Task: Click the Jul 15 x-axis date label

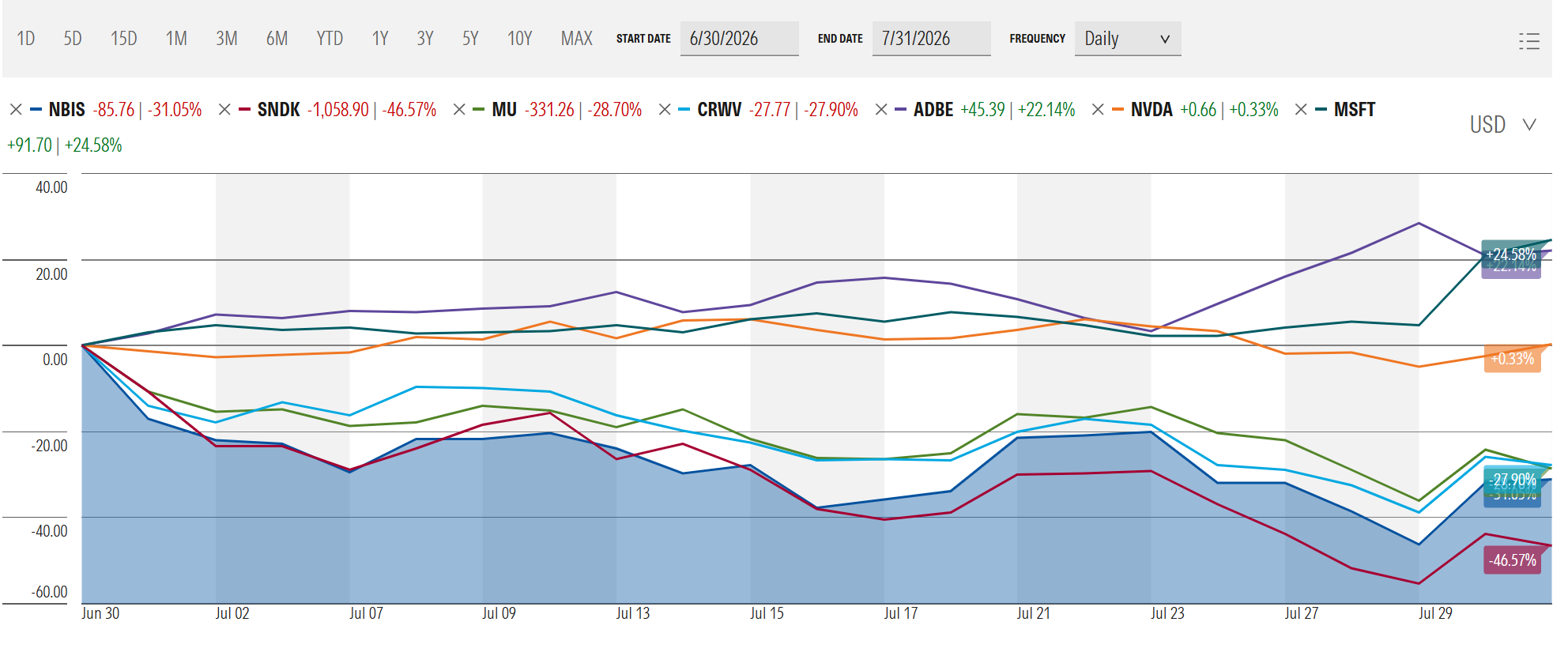Action: point(767,613)
